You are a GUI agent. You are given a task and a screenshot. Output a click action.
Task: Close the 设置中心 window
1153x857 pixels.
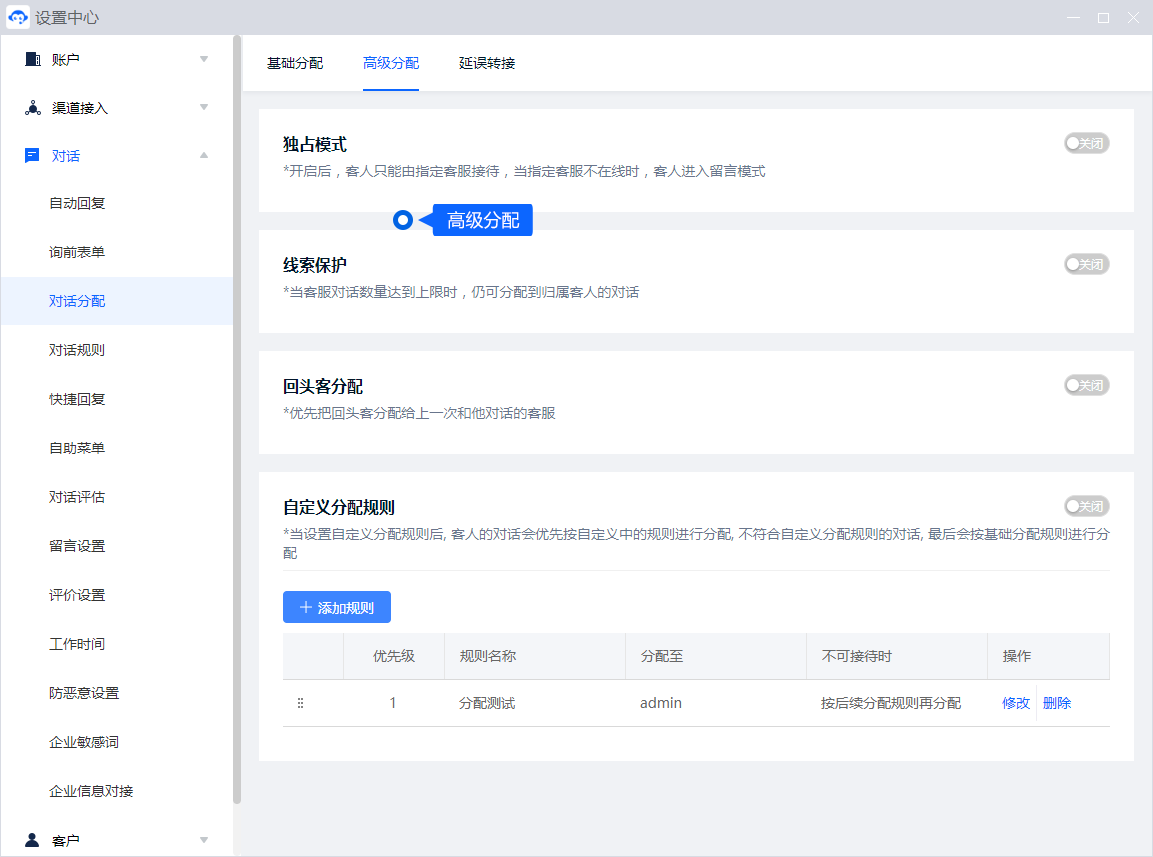point(1133,18)
